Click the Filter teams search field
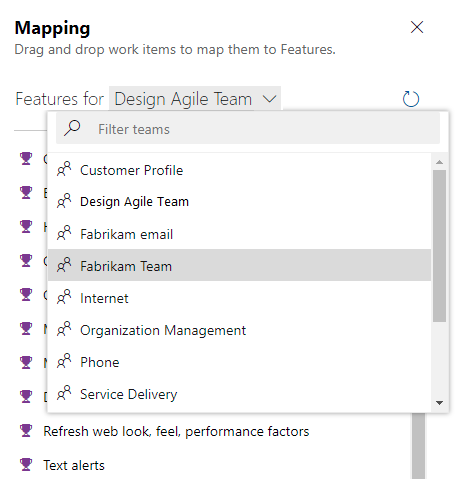The image size is (470, 479). 248,129
